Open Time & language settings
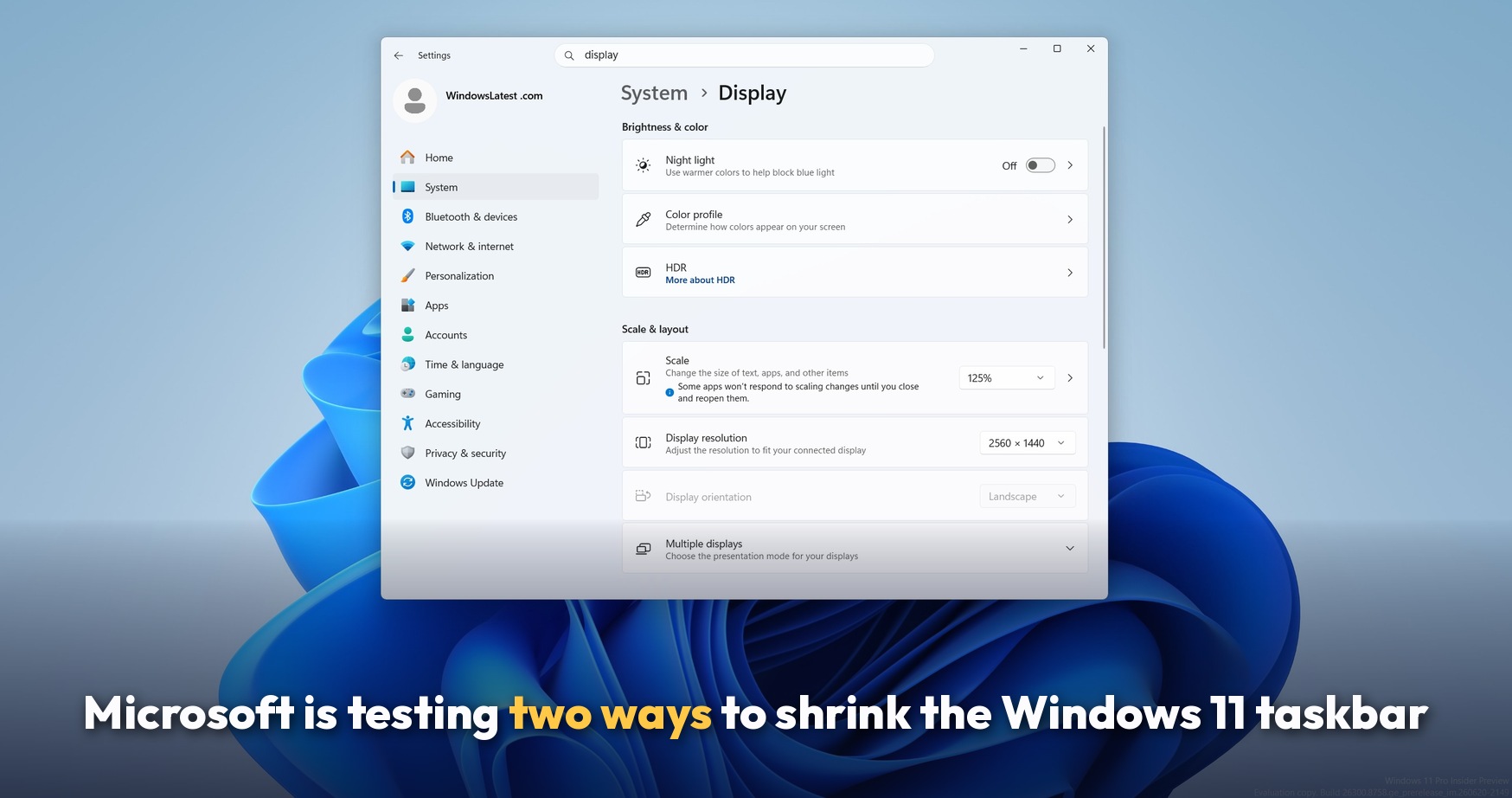 point(496,364)
